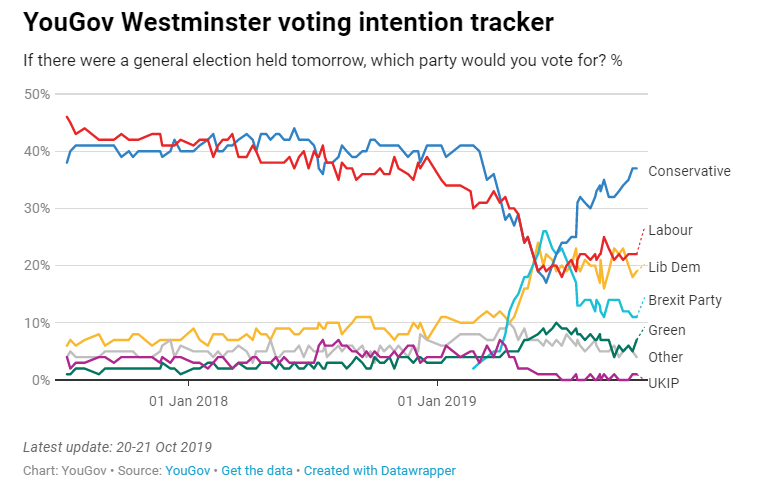Open the 'Get the data' link
Screen dimensions: 773x488
click(x=258, y=470)
